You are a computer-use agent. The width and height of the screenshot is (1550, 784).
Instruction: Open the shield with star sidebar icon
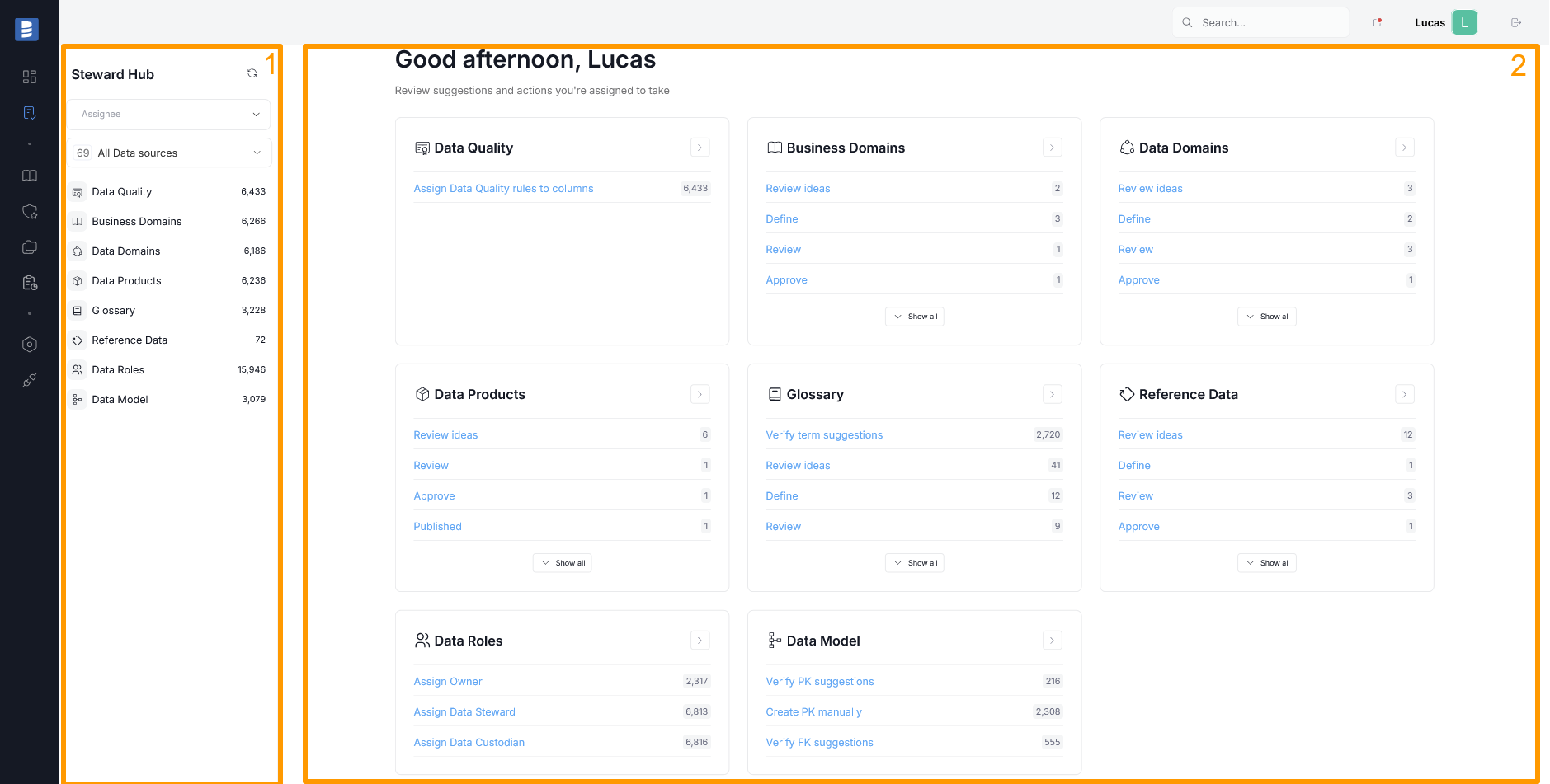click(30, 212)
